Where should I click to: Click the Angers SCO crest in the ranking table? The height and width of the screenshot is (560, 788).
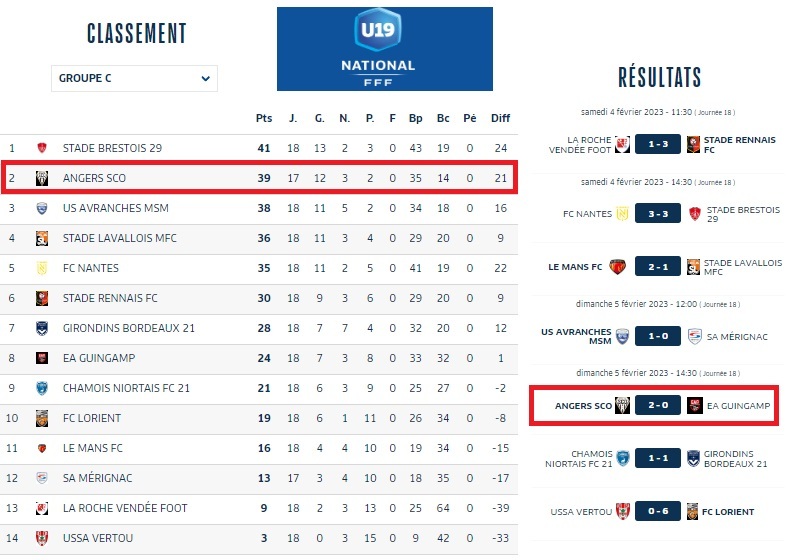point(42,178)
